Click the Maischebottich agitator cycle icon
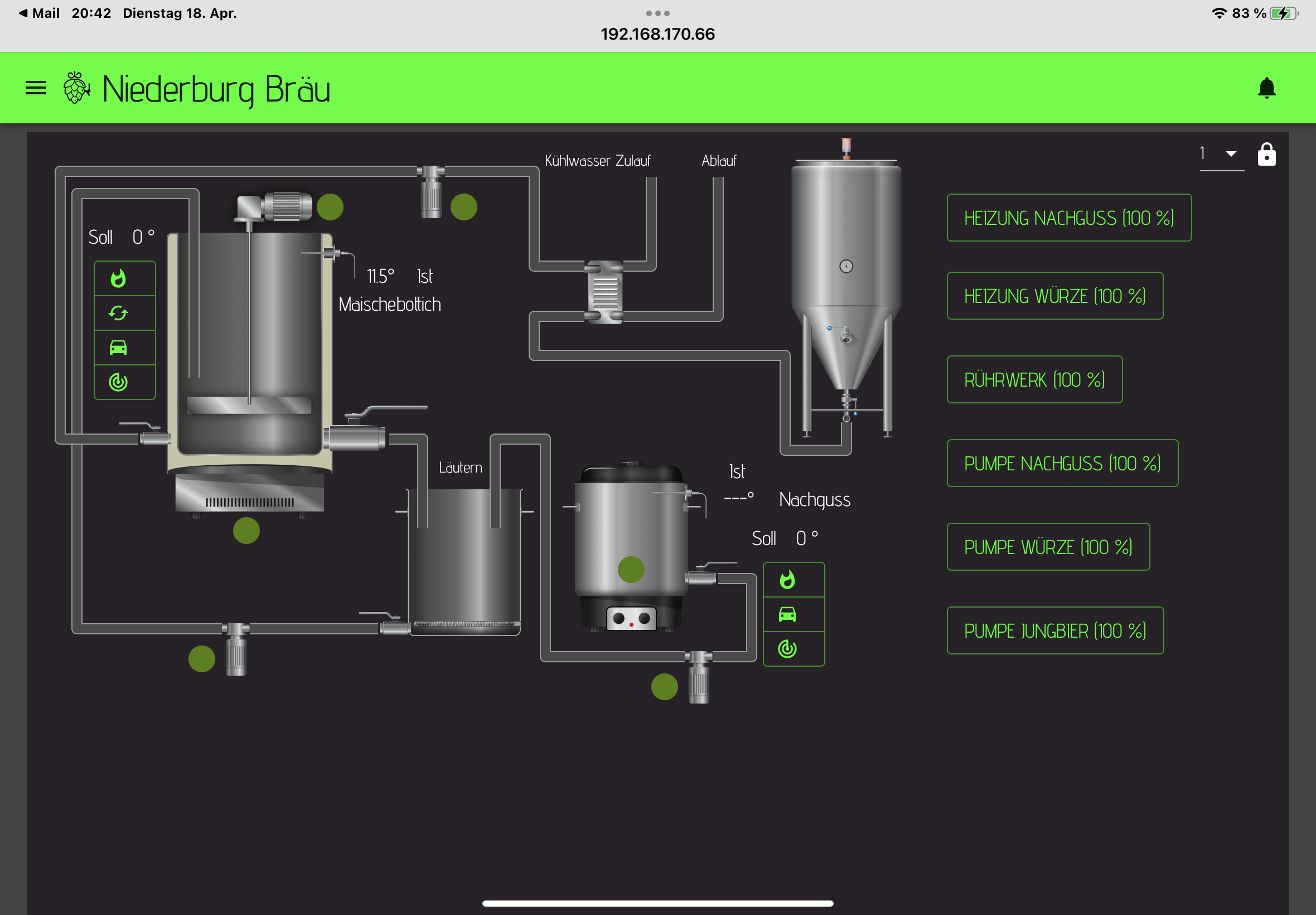This screenshot has height=915, width=1316. point(119,313)
